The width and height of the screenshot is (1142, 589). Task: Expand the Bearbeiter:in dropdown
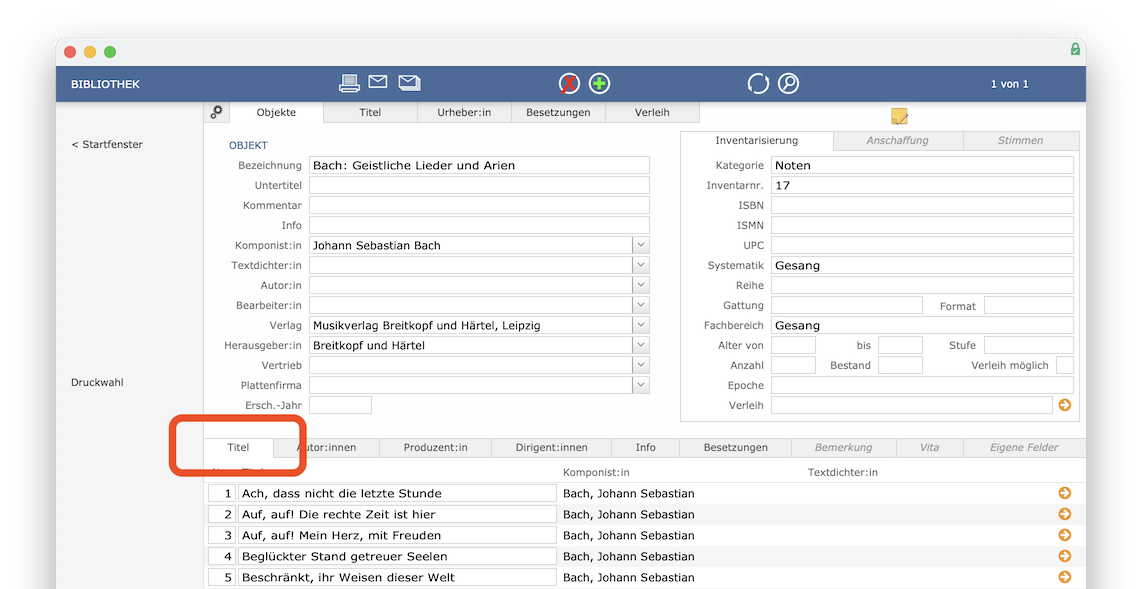(x=641, y=305)
